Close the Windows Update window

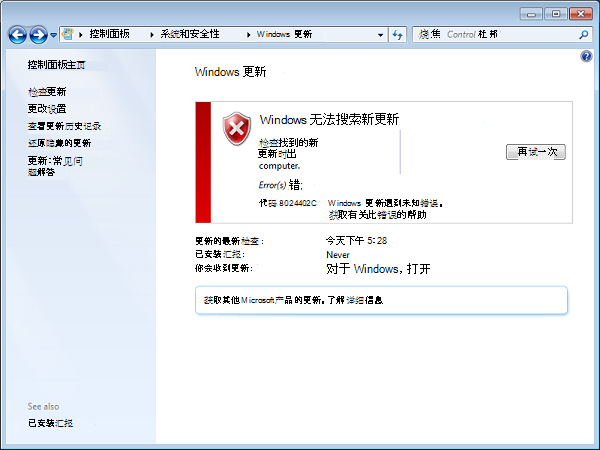[580, 14]
